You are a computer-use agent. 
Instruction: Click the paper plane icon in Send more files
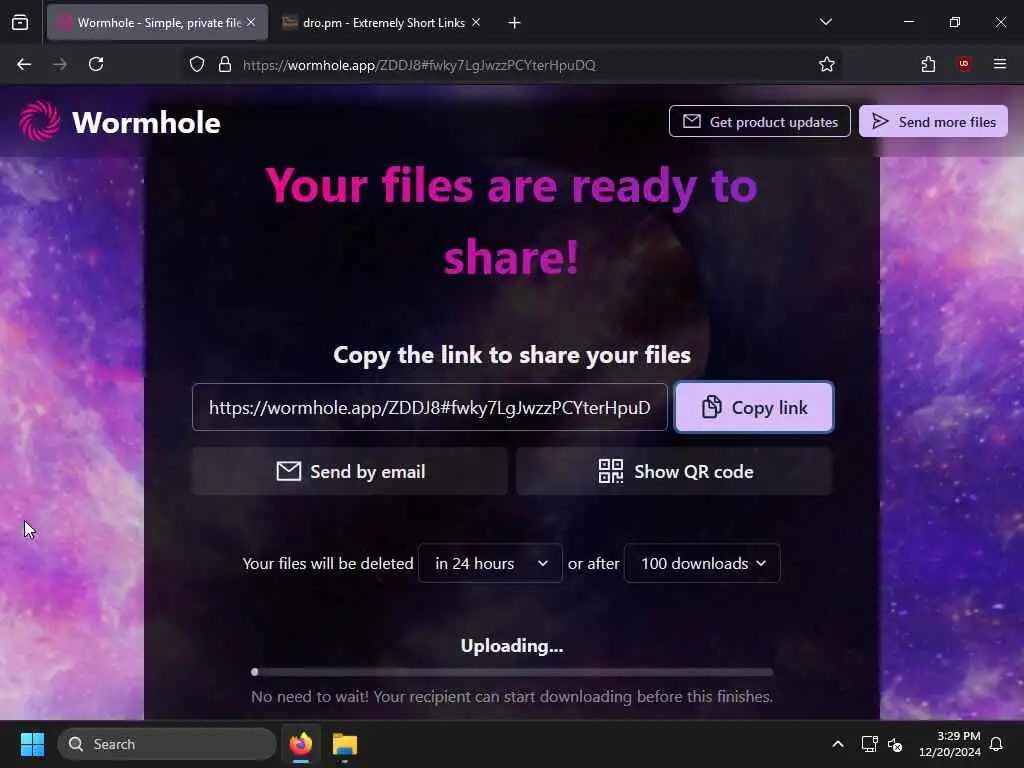pos(880,121)
